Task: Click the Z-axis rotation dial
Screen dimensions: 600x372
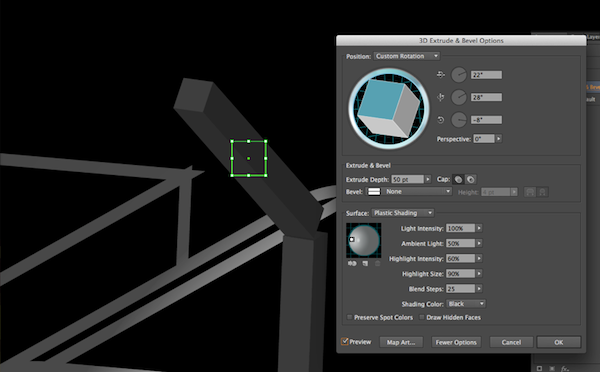Action: pyautogui.click(x=458, y=120)
